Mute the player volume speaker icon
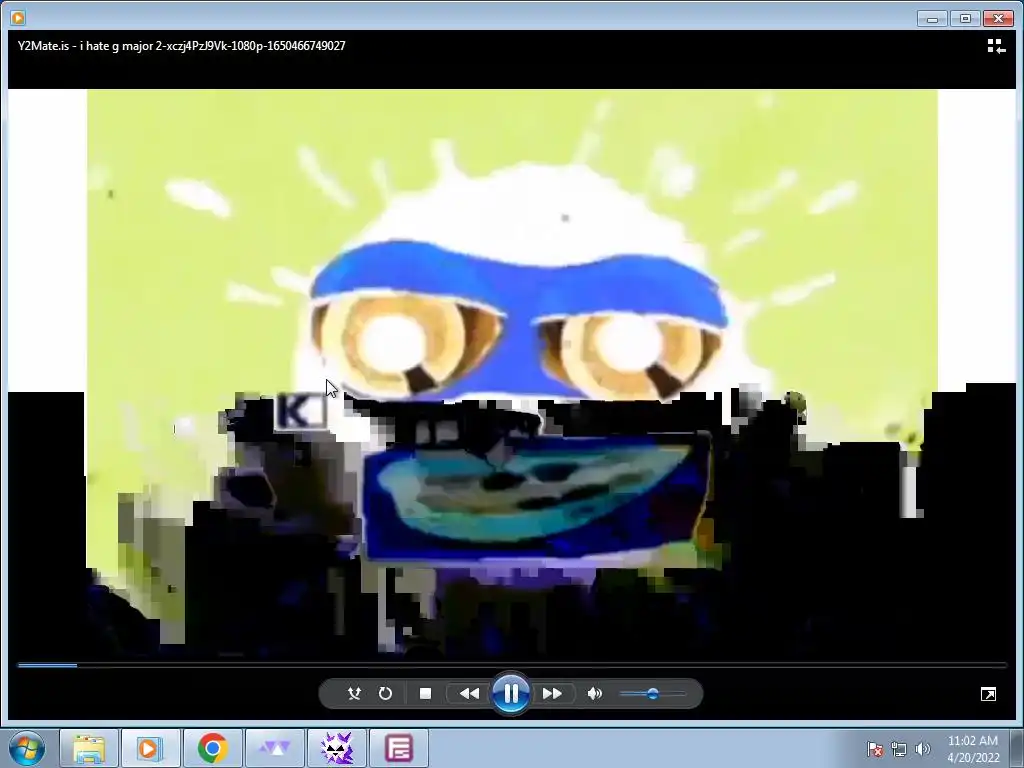 click(594, 694)
